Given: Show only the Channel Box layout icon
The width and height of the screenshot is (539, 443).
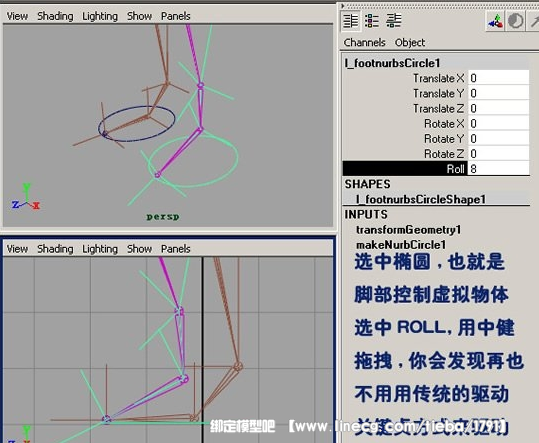Looking at the screenshot, I should [351, 21].
